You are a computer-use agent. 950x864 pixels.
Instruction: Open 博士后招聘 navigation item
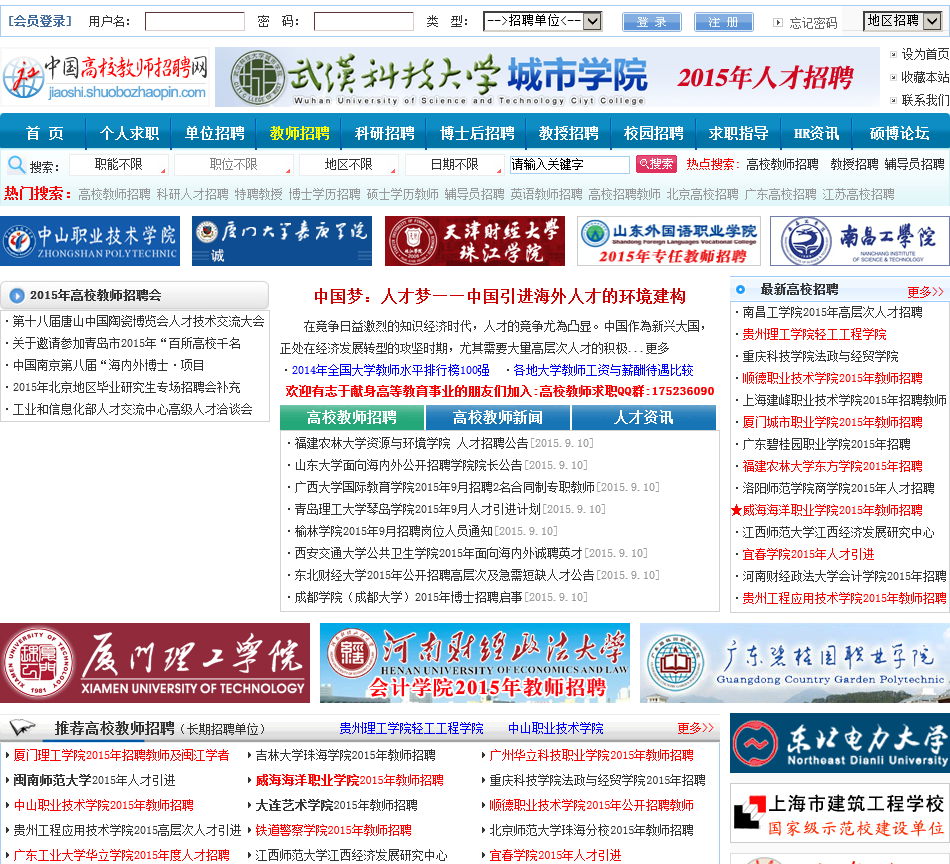(477, 133)
